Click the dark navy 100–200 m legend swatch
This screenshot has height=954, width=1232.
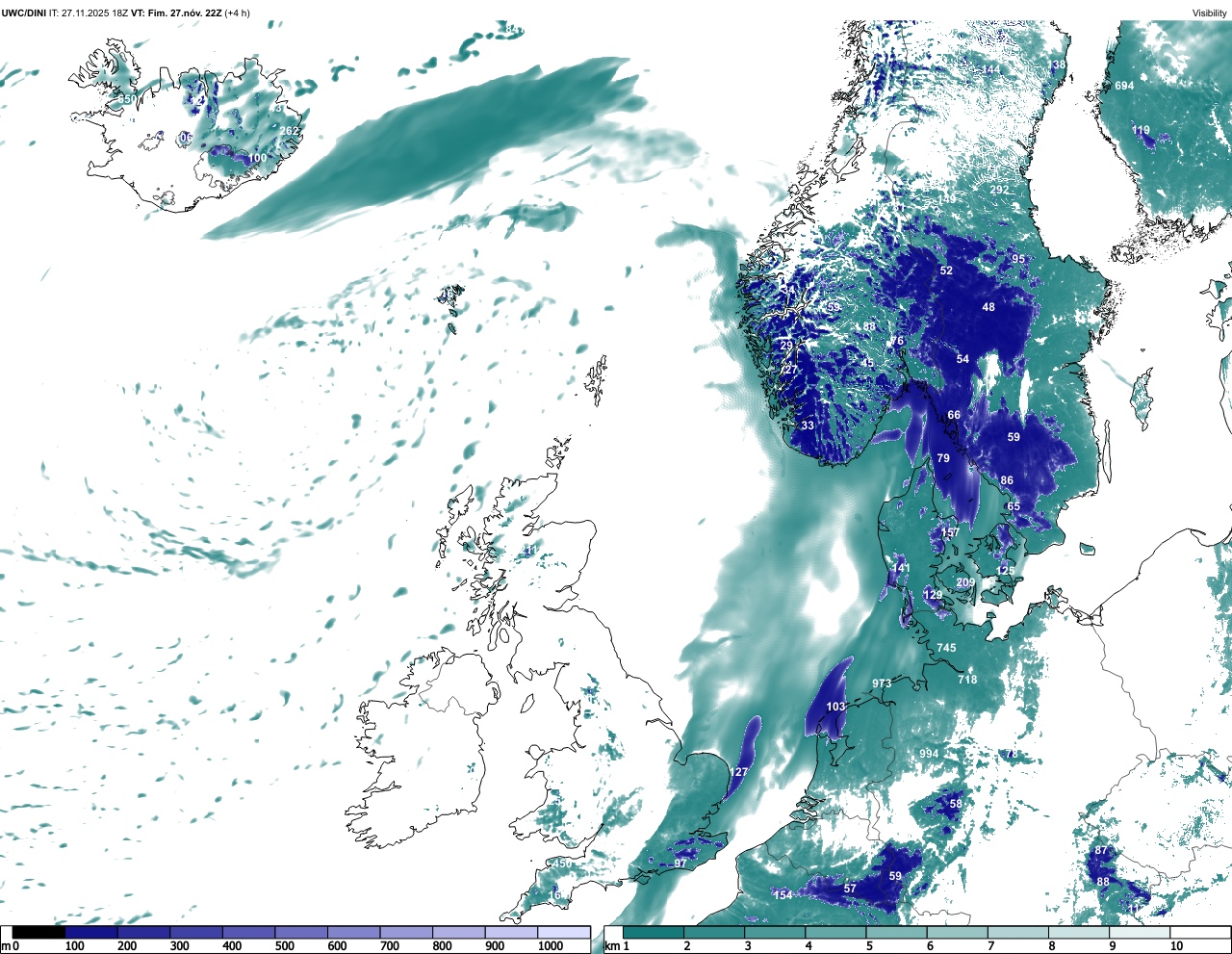point(90,932)
